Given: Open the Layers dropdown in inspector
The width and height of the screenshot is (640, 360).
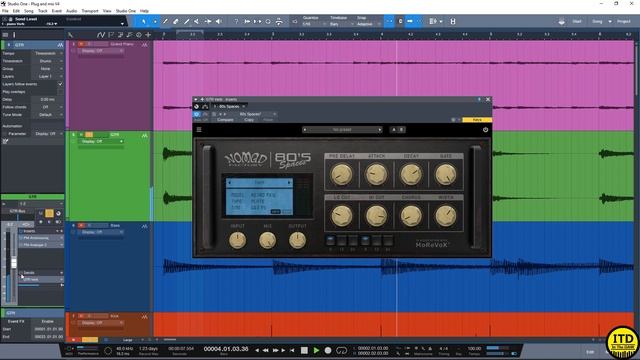Looking at the screenshot, I should [x=47, y=76].
